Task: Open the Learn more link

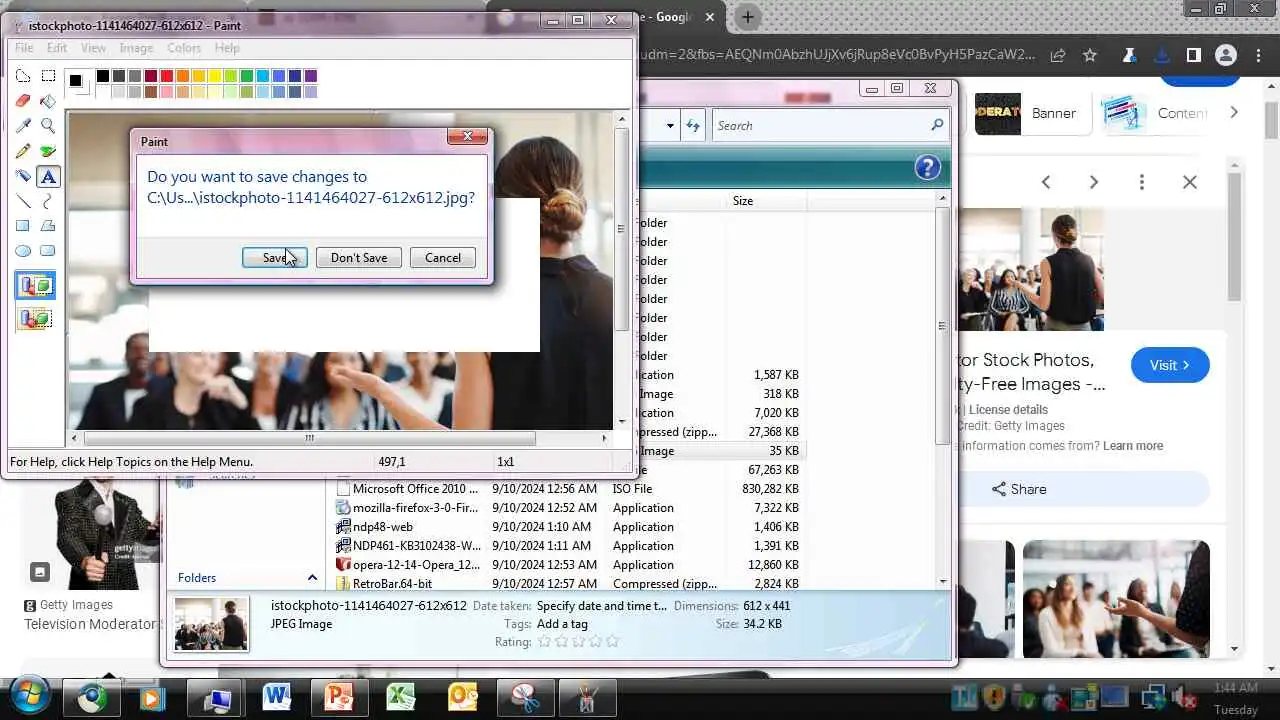Action: pyautogui.click(x=1133, y=446)
